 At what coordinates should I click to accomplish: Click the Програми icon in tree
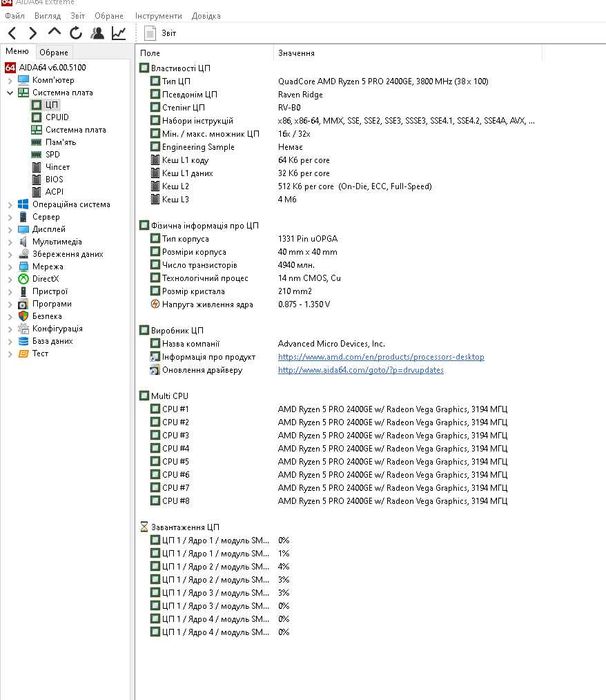23,304
